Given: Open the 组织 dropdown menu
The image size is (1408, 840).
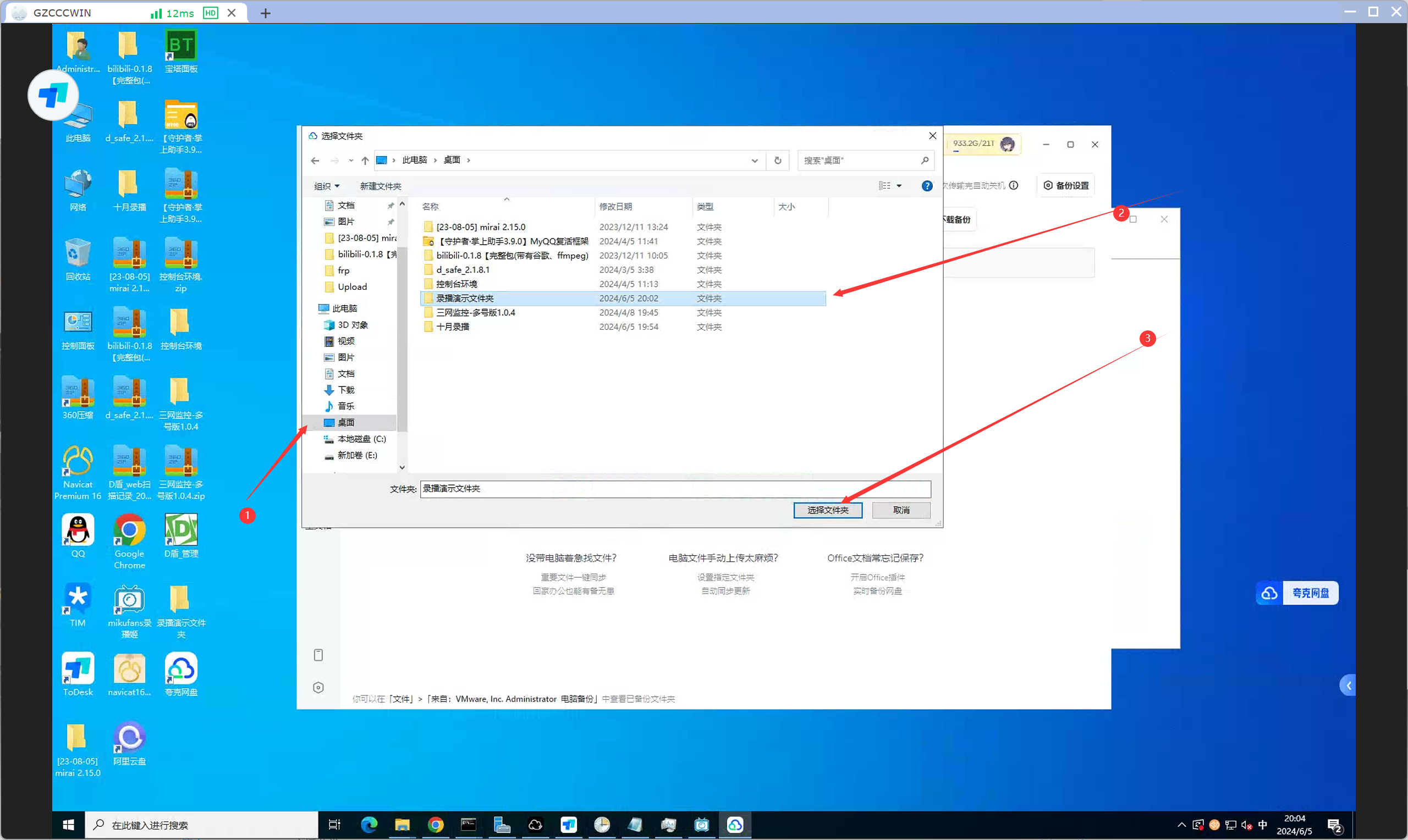Looking at the screenshot, I should point(327,186).
